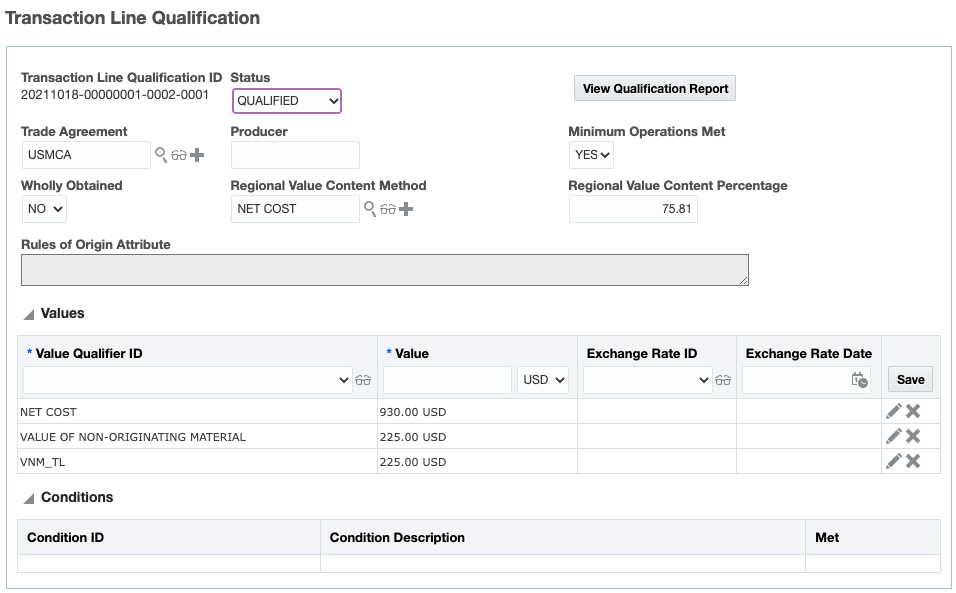The image size is (956, 593).
Task: Open the Wholly Obtained dropdown
Action: point(44,209)
